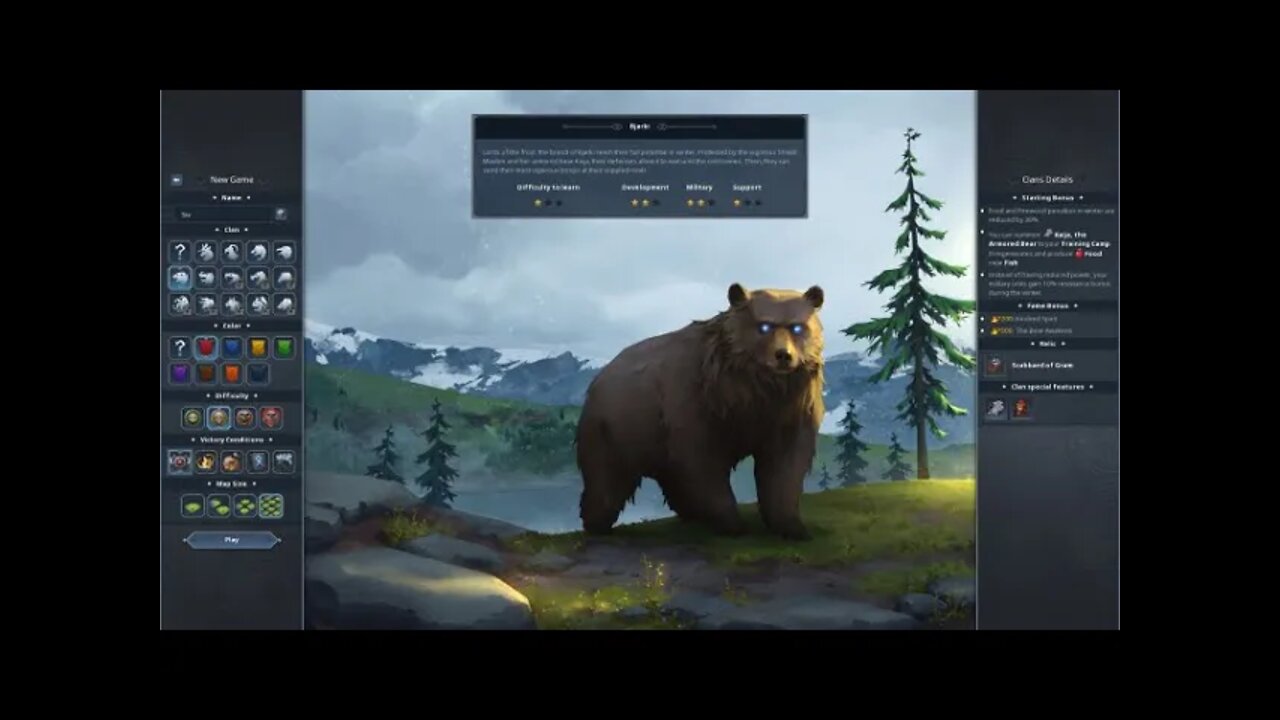Screen dimensions: 1280x720
Task: Toggle the first victory condition icon
Action: (180, 461)
